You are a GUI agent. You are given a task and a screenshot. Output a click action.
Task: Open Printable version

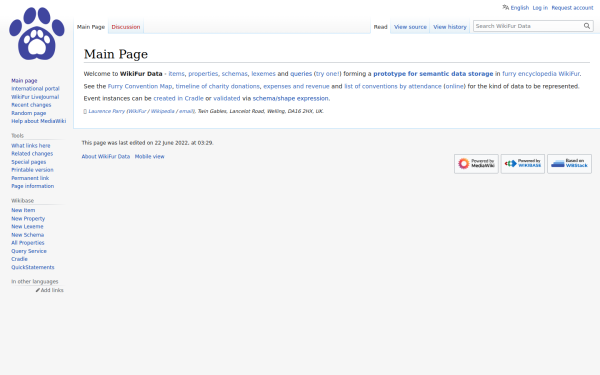(x=32, y=170)
